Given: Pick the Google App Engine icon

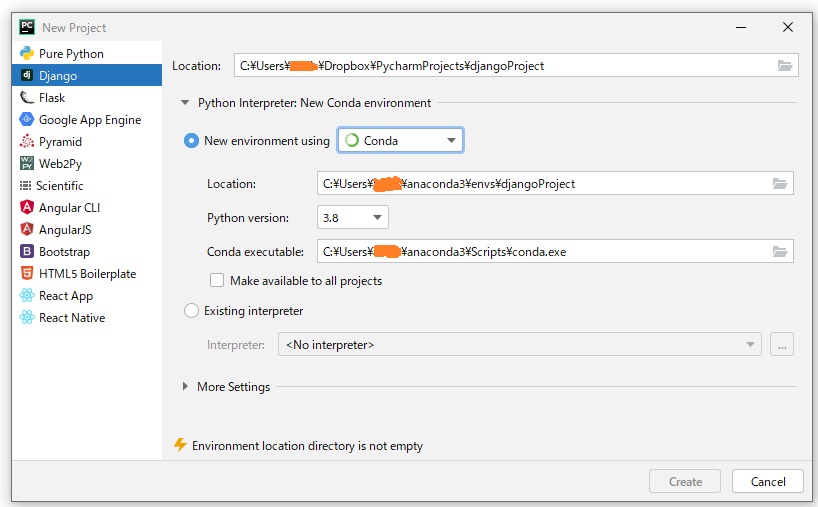Looking at the screenshot, I should pos(27,119).
